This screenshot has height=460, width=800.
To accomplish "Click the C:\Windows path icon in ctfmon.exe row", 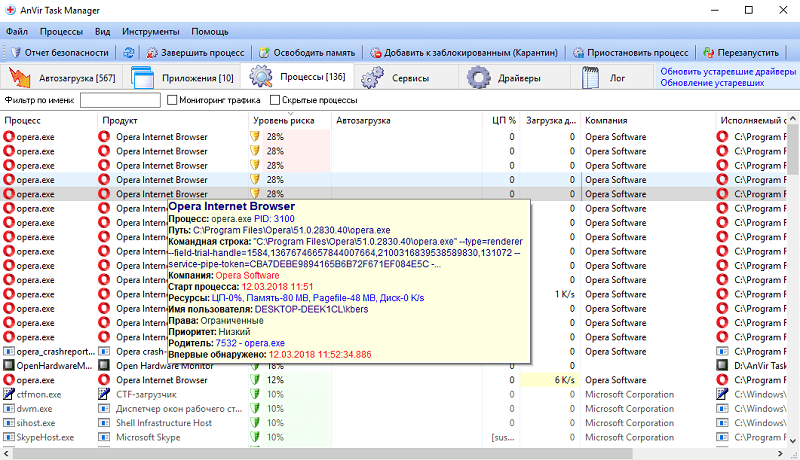I will click(x=722, y=394).
